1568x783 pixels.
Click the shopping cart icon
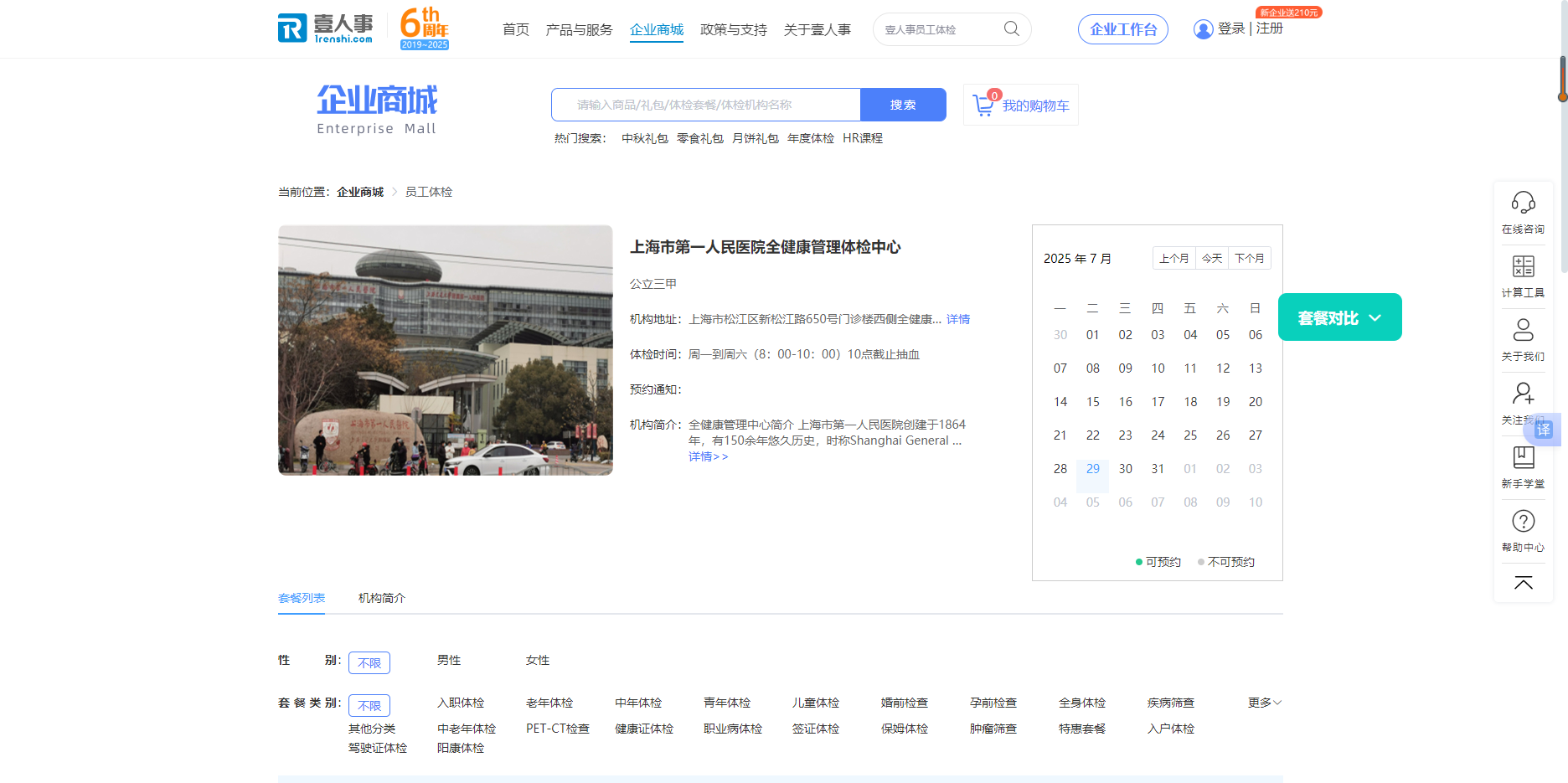[x=984, y=105]
